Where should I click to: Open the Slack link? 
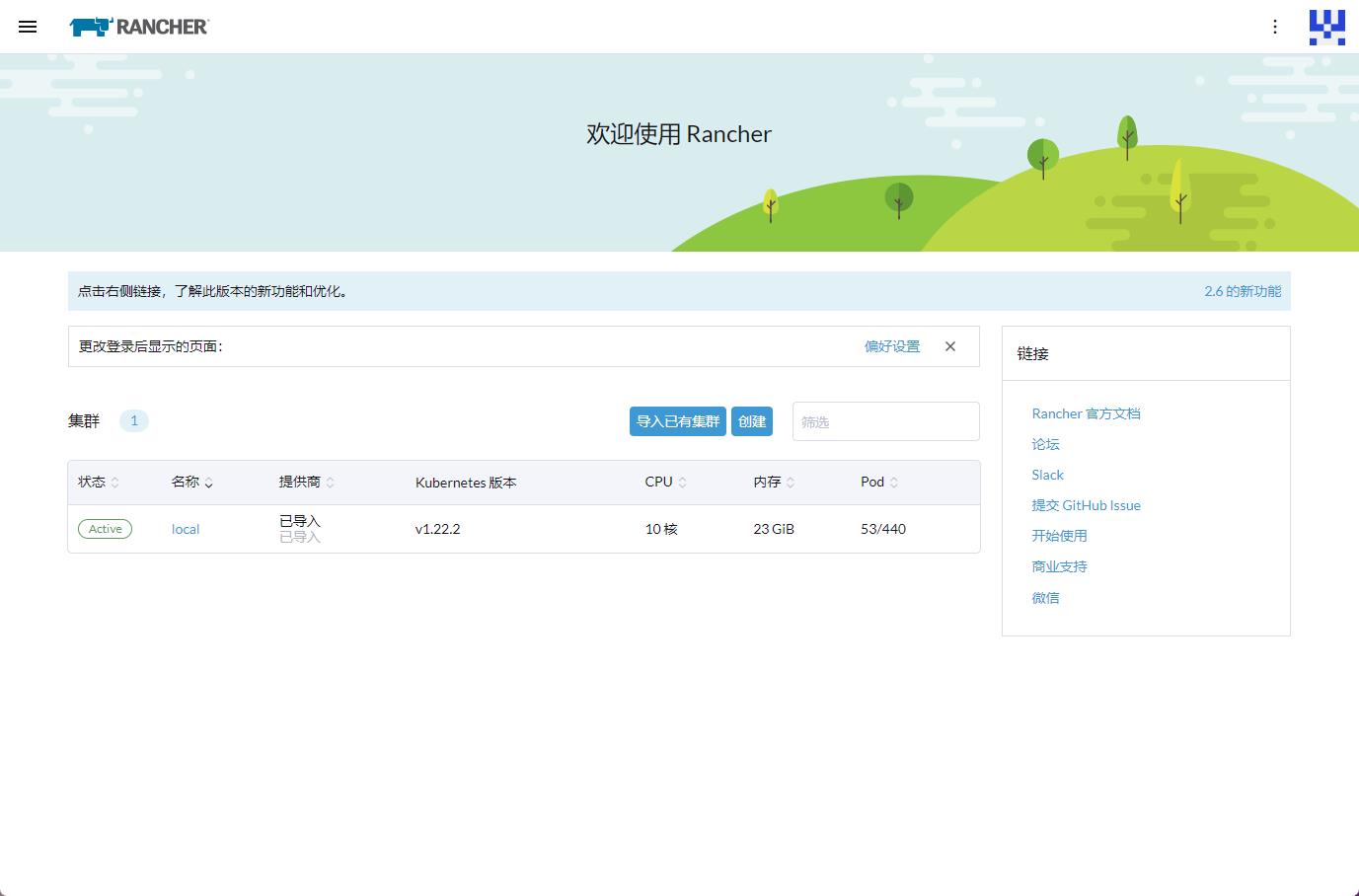pyautogui.click(x=1047, y=475)
